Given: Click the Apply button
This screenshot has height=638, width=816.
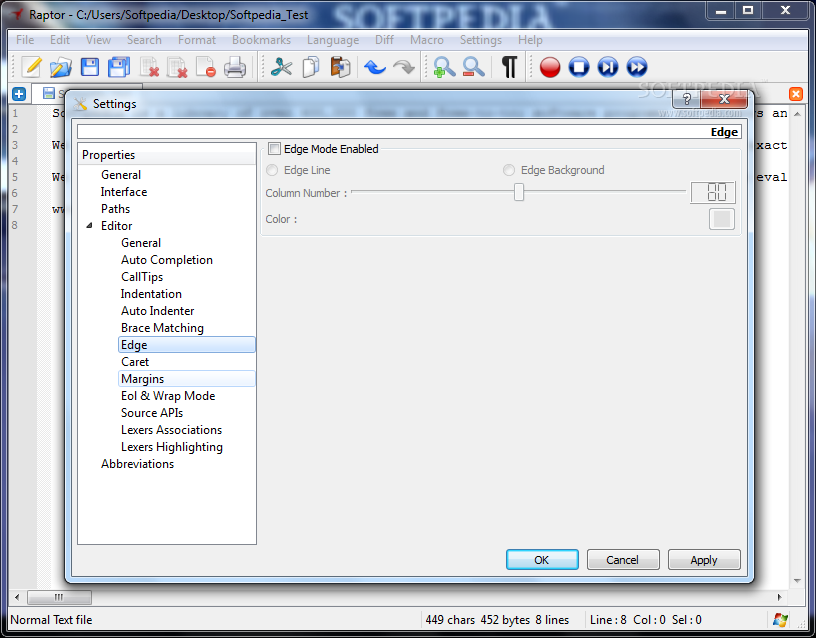Looking at the screenshot, I should [x=704, y=559].
